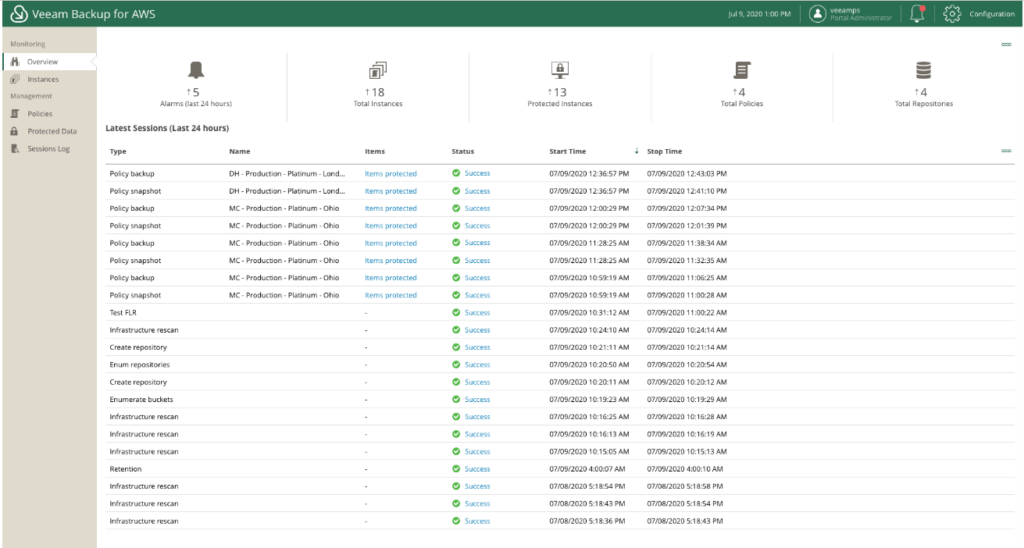The width and height of the screenshot is (1024, 548).
Task: Select the '4 Total Repositories' counter
Action: 923,97
